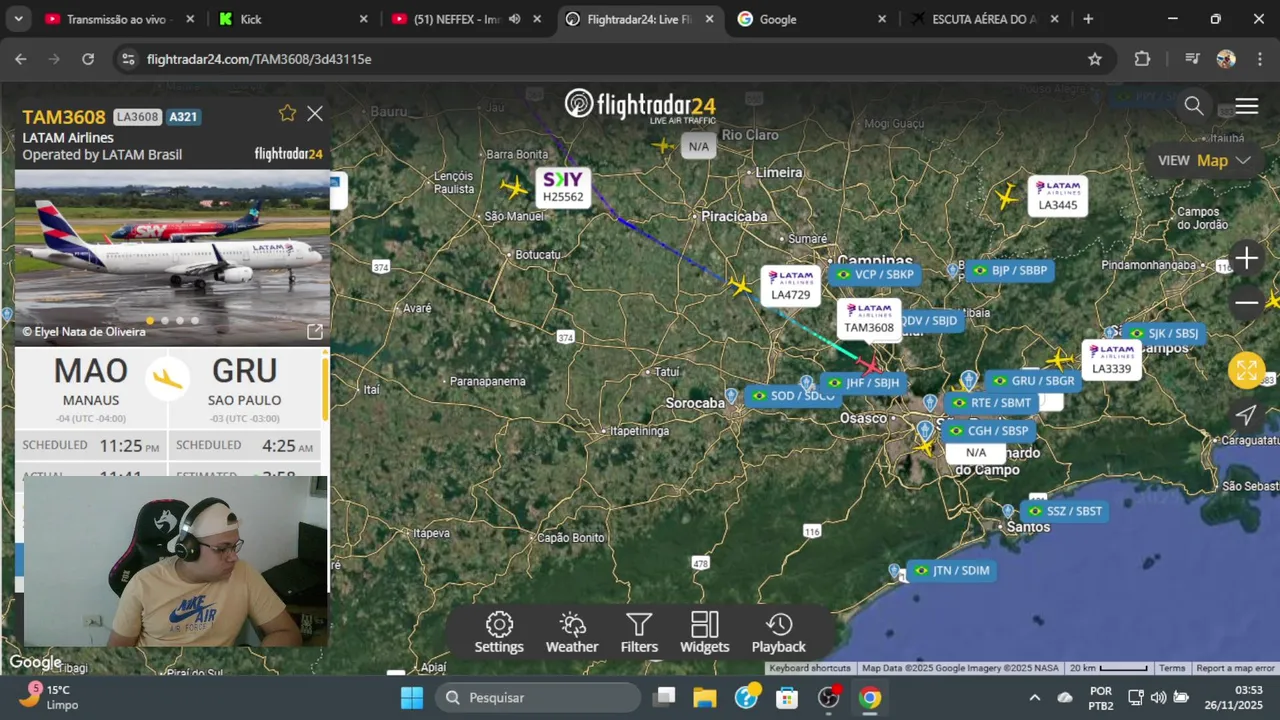
Task: Open aircraft photo in external link
Action: [314, 332]
